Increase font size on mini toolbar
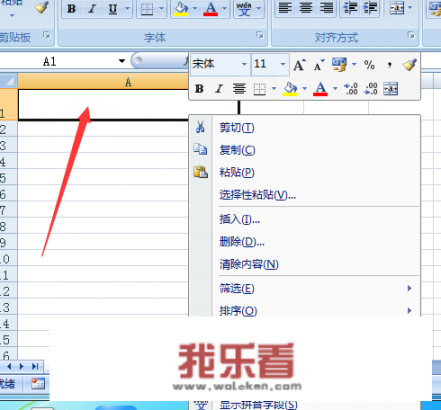Viewport: 441px width, 410px height. click(x=299, y=65)
